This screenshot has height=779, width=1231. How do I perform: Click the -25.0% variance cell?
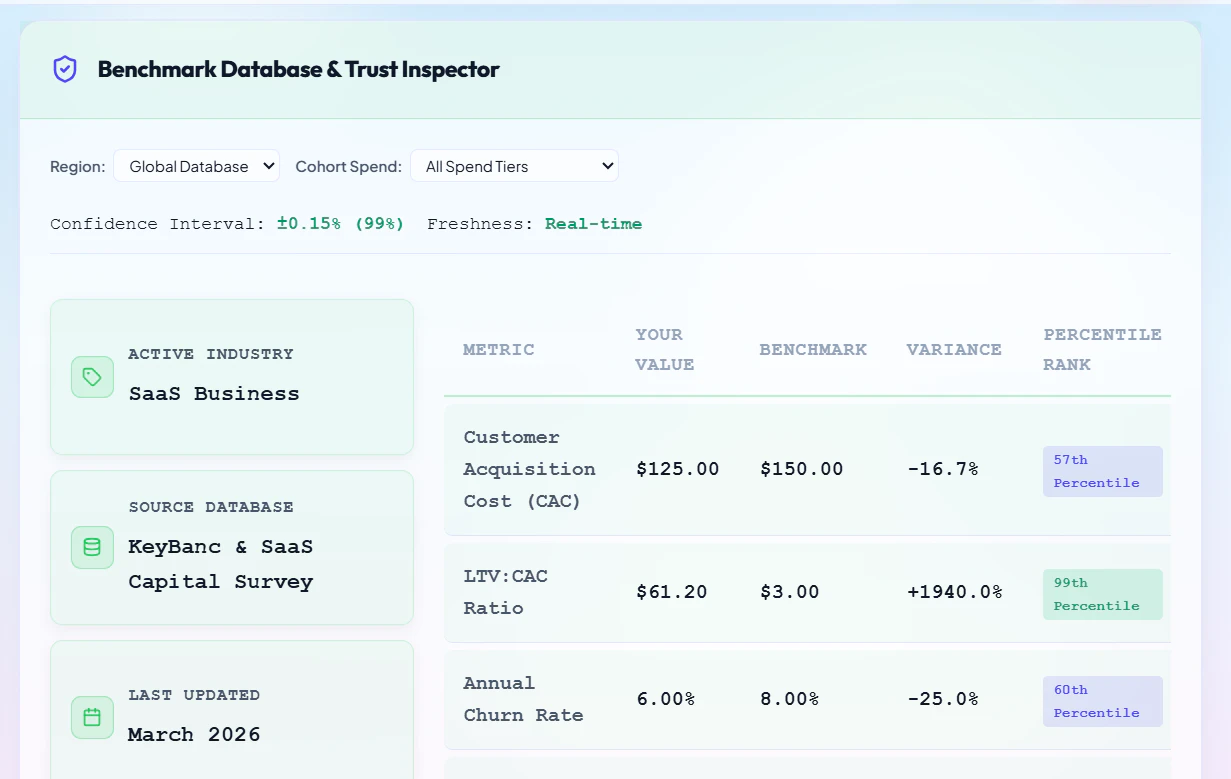click(942, 699)
